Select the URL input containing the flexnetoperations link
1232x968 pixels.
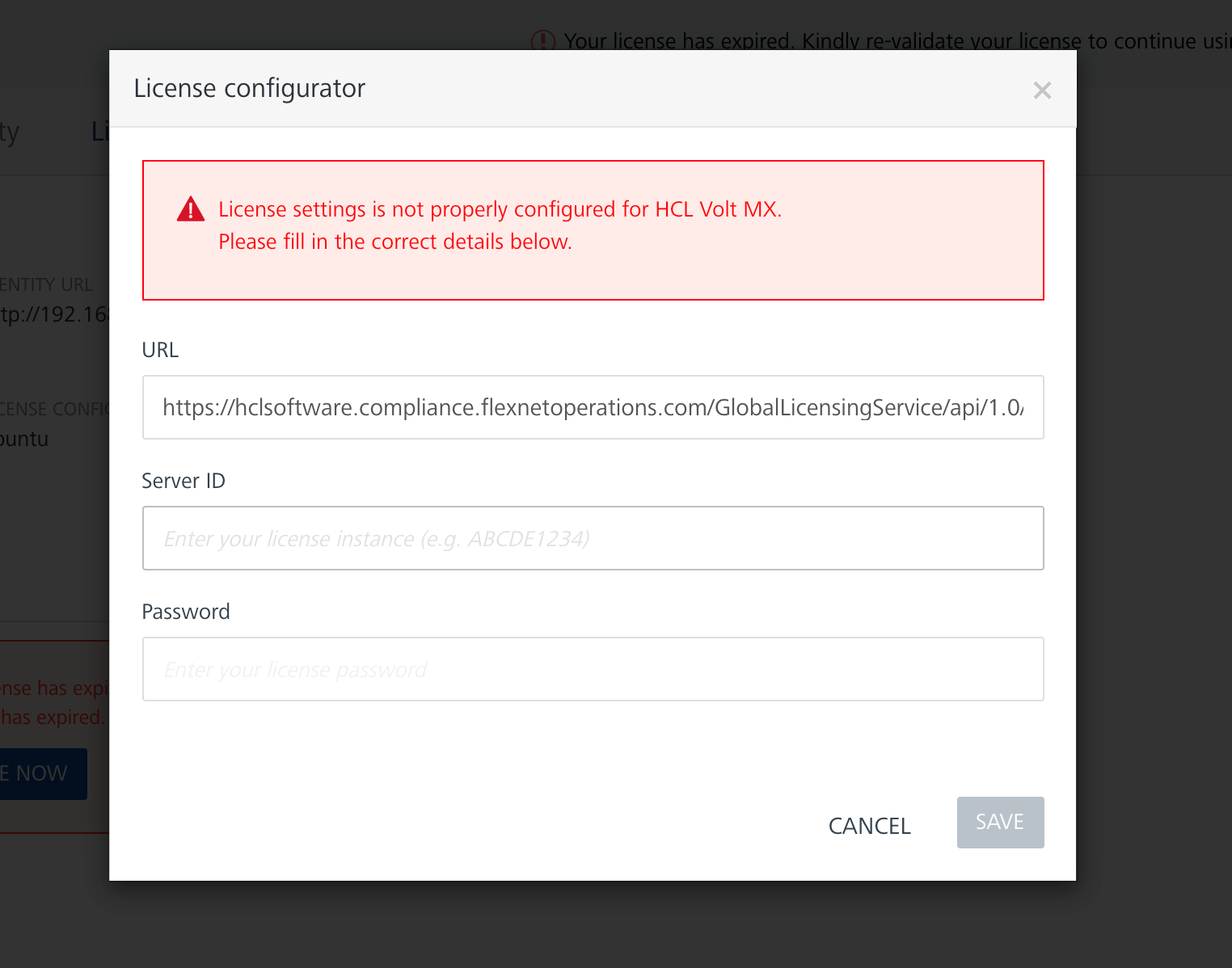tap(593, 407)
